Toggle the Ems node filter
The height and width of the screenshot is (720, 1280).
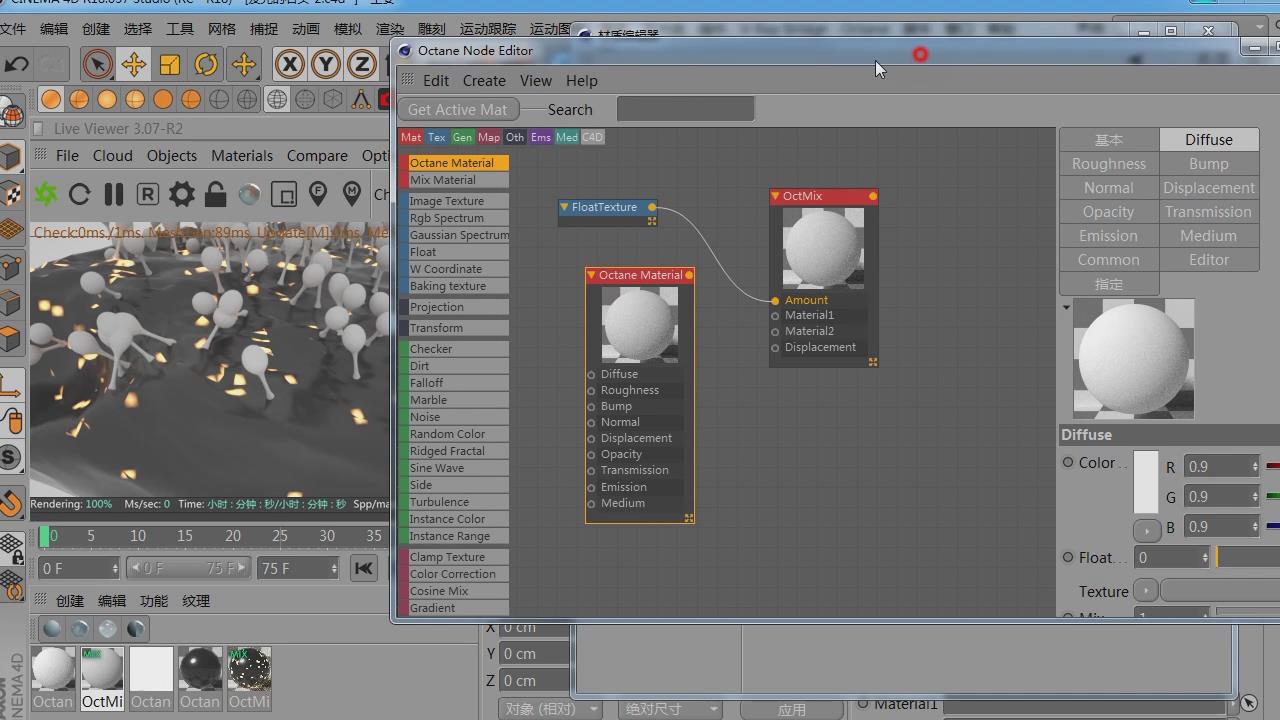click(541, 137)
